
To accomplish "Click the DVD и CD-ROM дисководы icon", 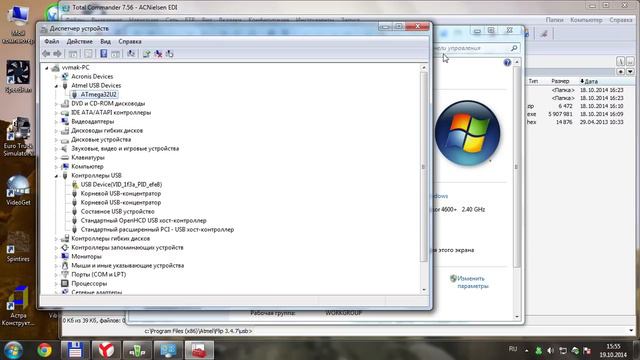I will pos(64,104).
